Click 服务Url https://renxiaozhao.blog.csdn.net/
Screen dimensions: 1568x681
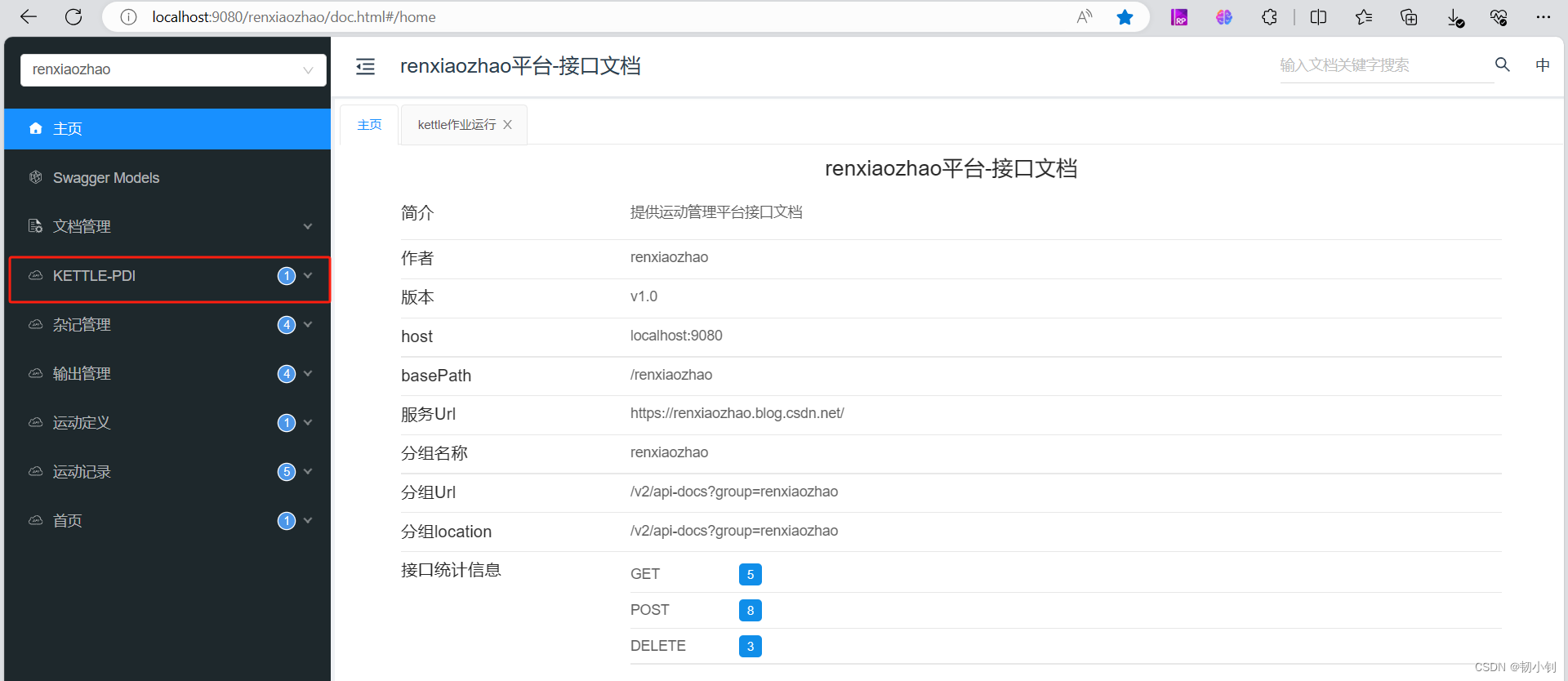(x=737, y=413)
